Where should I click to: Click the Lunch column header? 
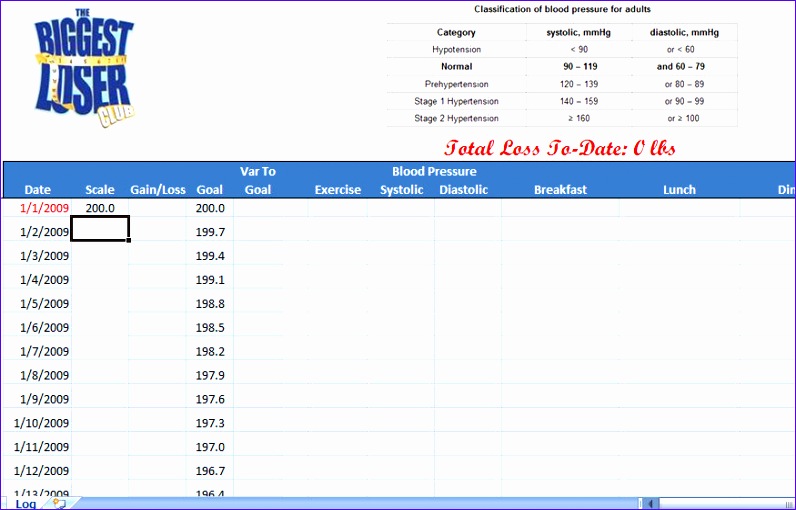tap(679, 189)
